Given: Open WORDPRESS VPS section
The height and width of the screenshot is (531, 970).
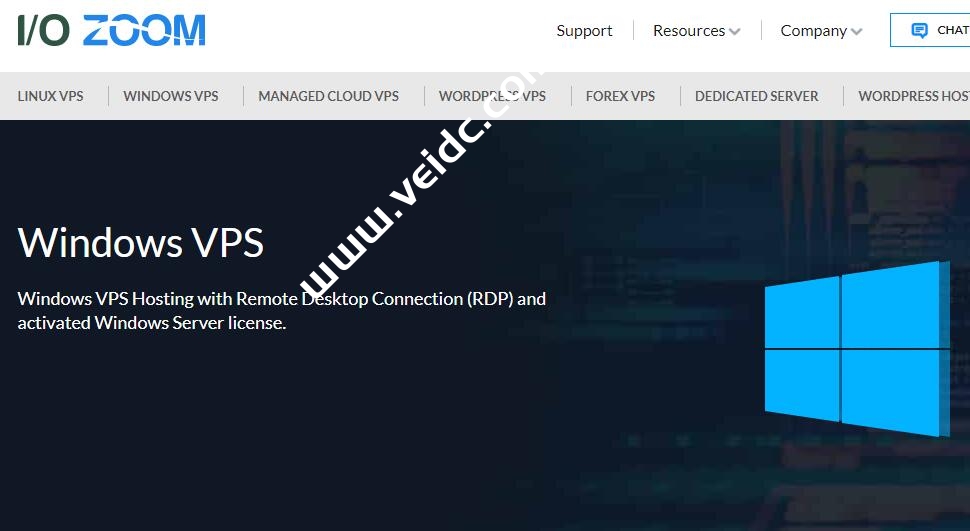Looking at the screenshot, I should tap(492, 96).
